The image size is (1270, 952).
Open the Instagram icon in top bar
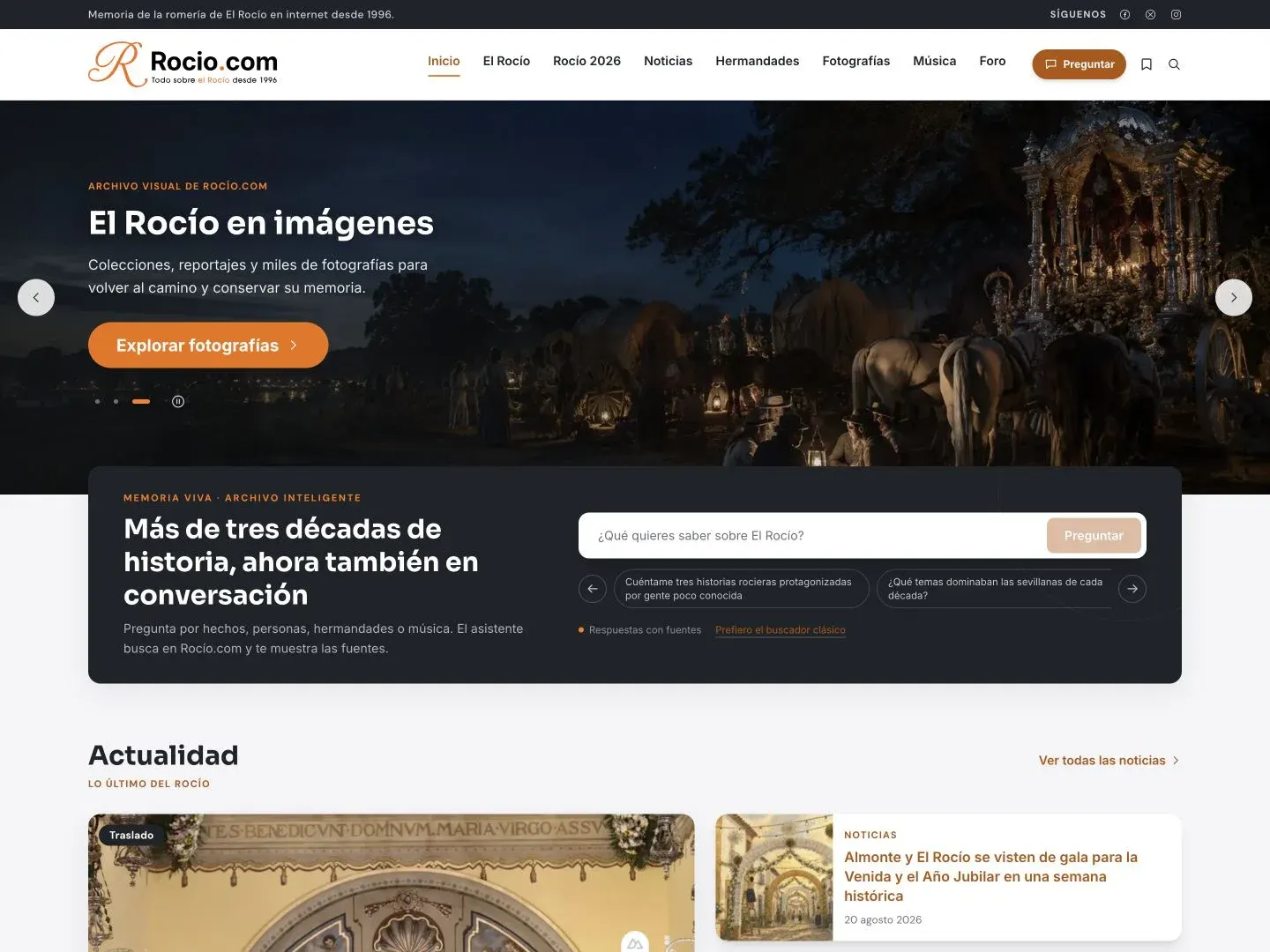[x=1176, y=14]
